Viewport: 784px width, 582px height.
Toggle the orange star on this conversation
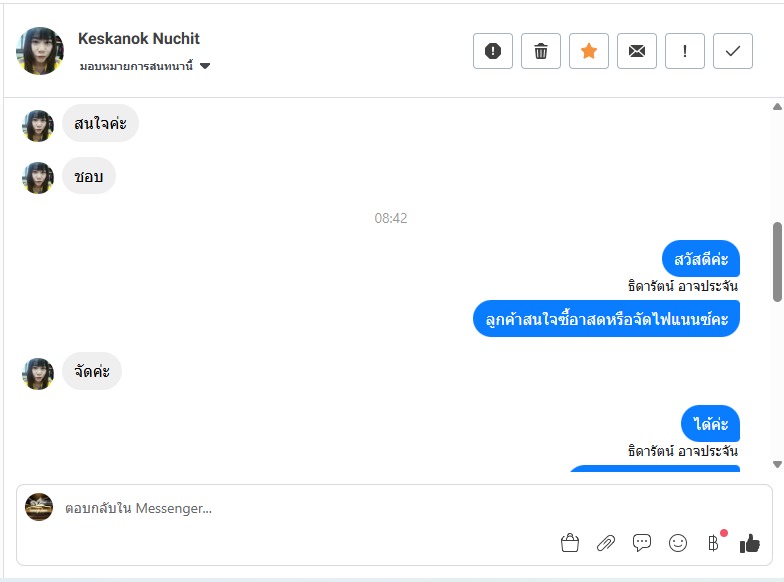point(589,51)
